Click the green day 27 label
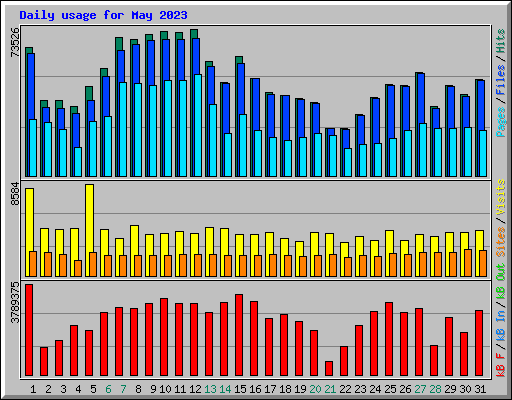The width and height of the screenshot is (512, 400). pos(420,389)
